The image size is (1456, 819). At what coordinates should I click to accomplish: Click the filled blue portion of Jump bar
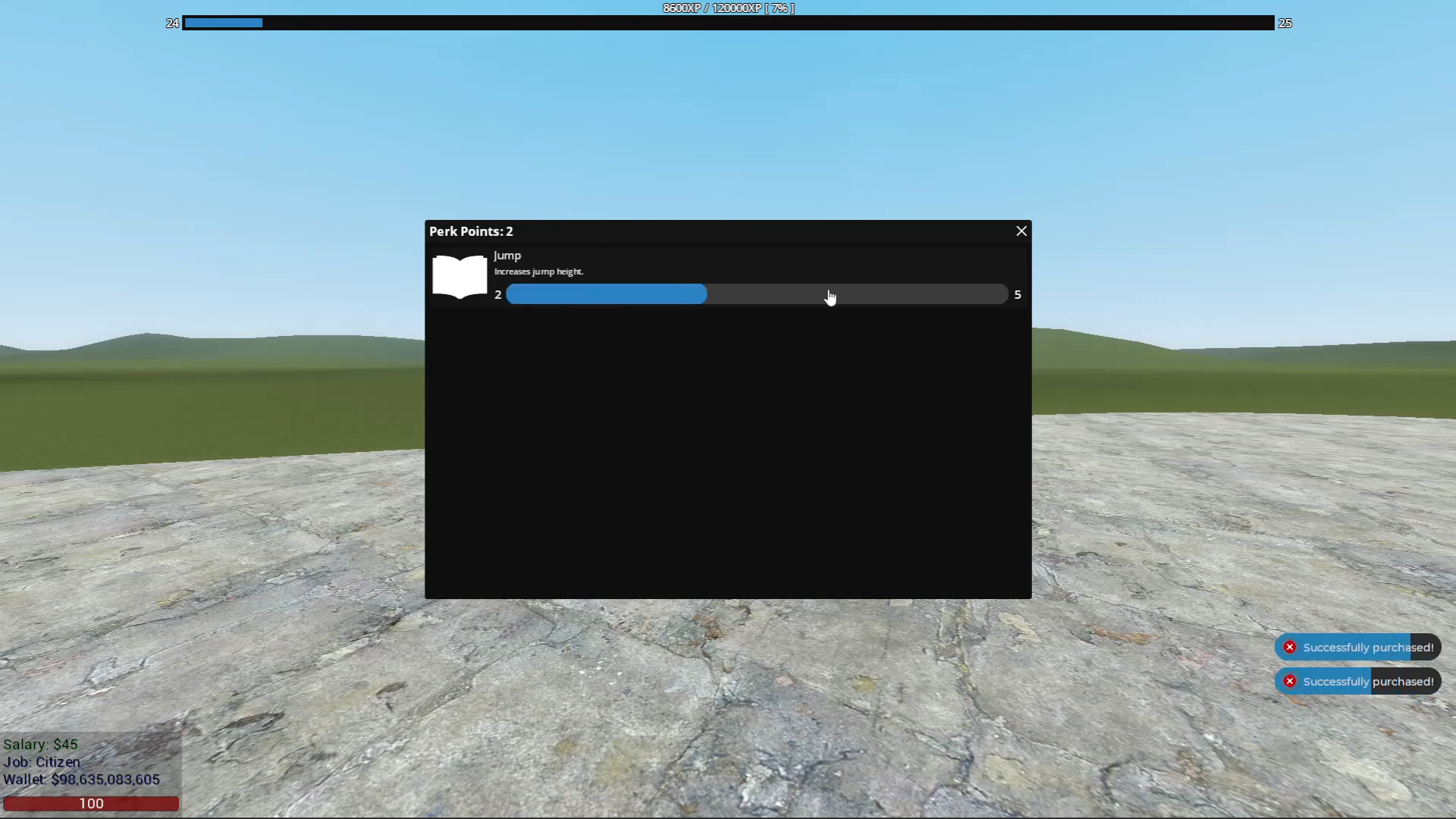pos(607,294)
